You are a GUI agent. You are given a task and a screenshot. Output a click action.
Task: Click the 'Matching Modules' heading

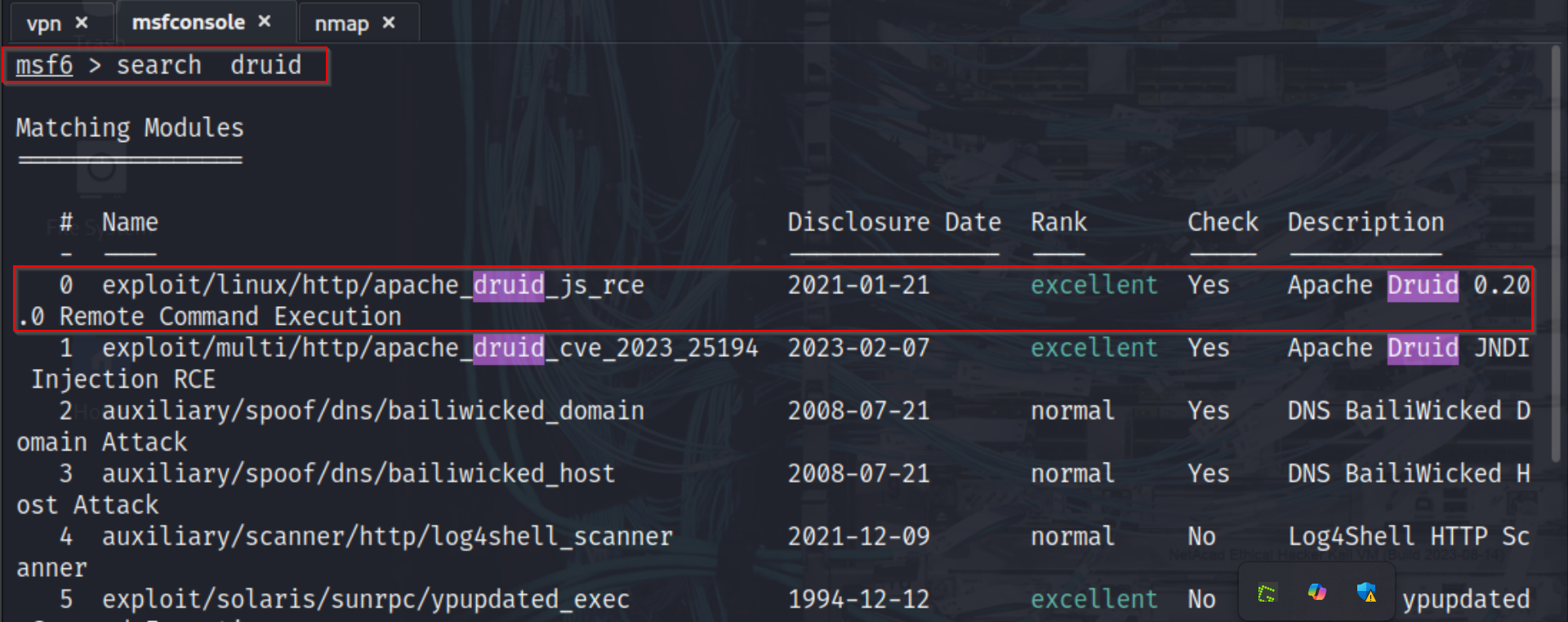[x=130, y=128]
